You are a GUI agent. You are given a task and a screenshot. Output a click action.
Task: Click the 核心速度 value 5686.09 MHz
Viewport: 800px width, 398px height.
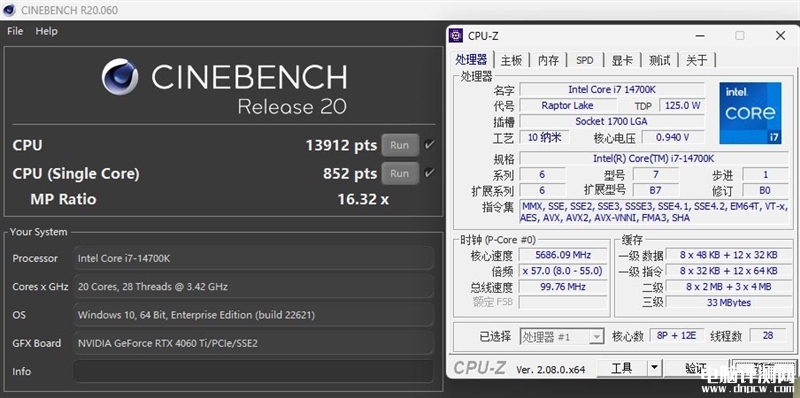(x=563, y=255)
